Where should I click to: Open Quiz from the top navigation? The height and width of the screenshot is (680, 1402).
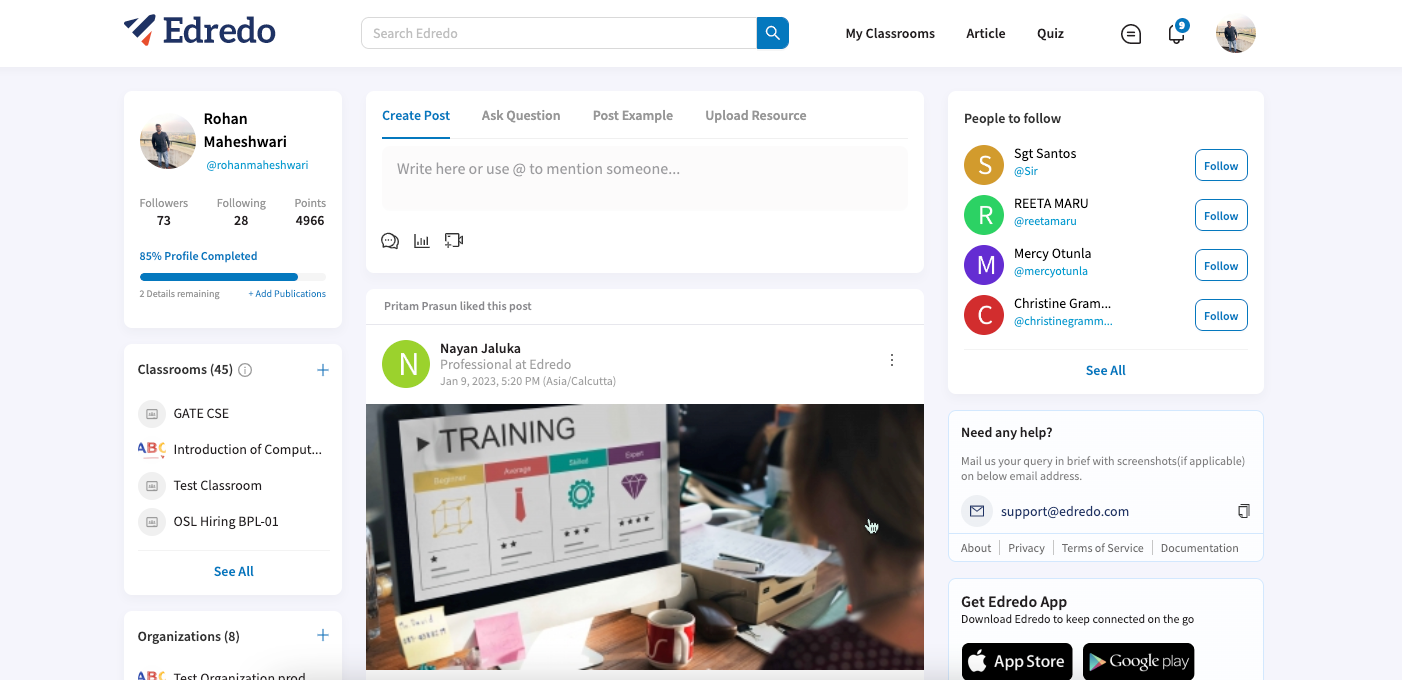pos(1050,33)
